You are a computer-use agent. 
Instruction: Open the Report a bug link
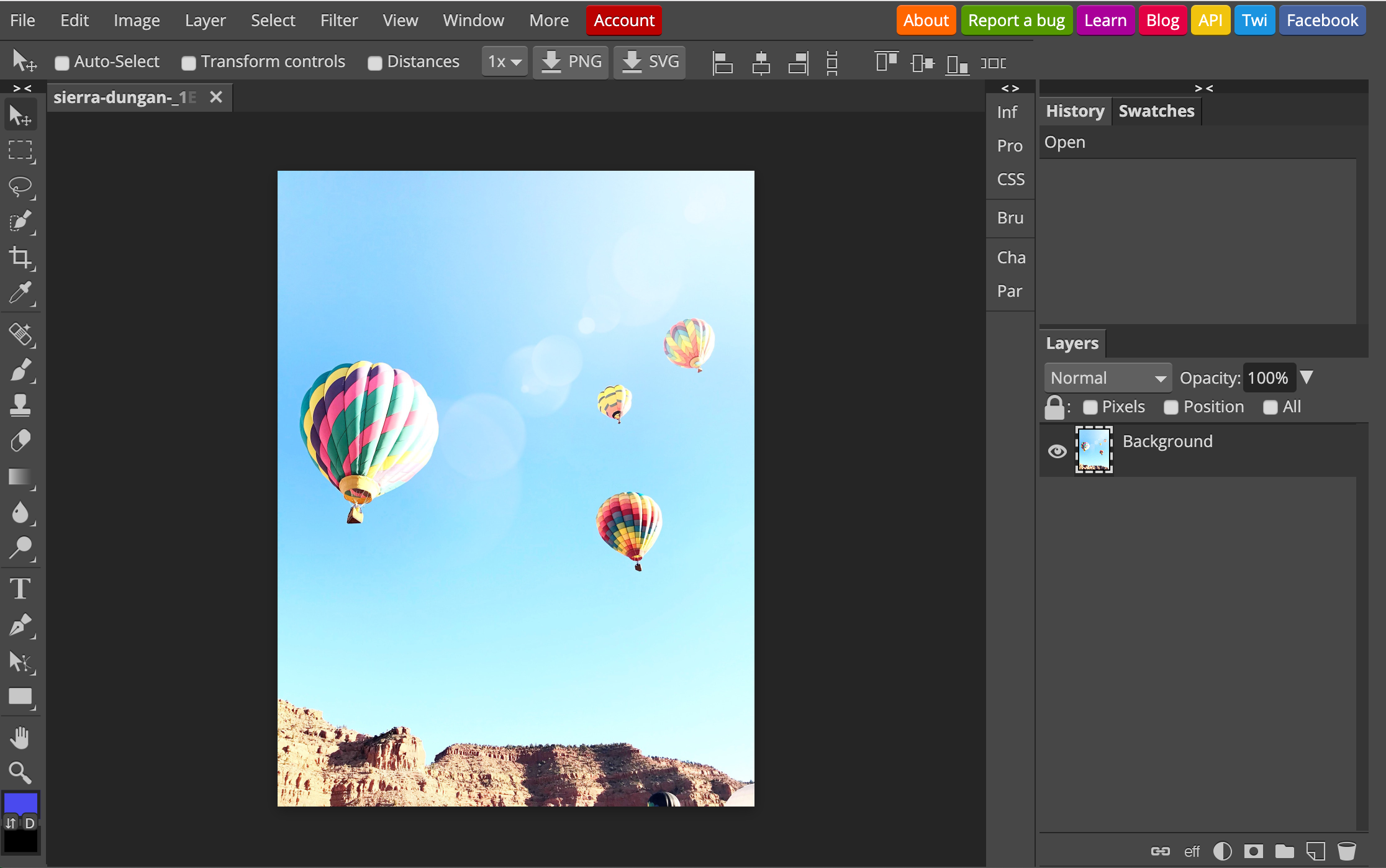[1017, 20]
